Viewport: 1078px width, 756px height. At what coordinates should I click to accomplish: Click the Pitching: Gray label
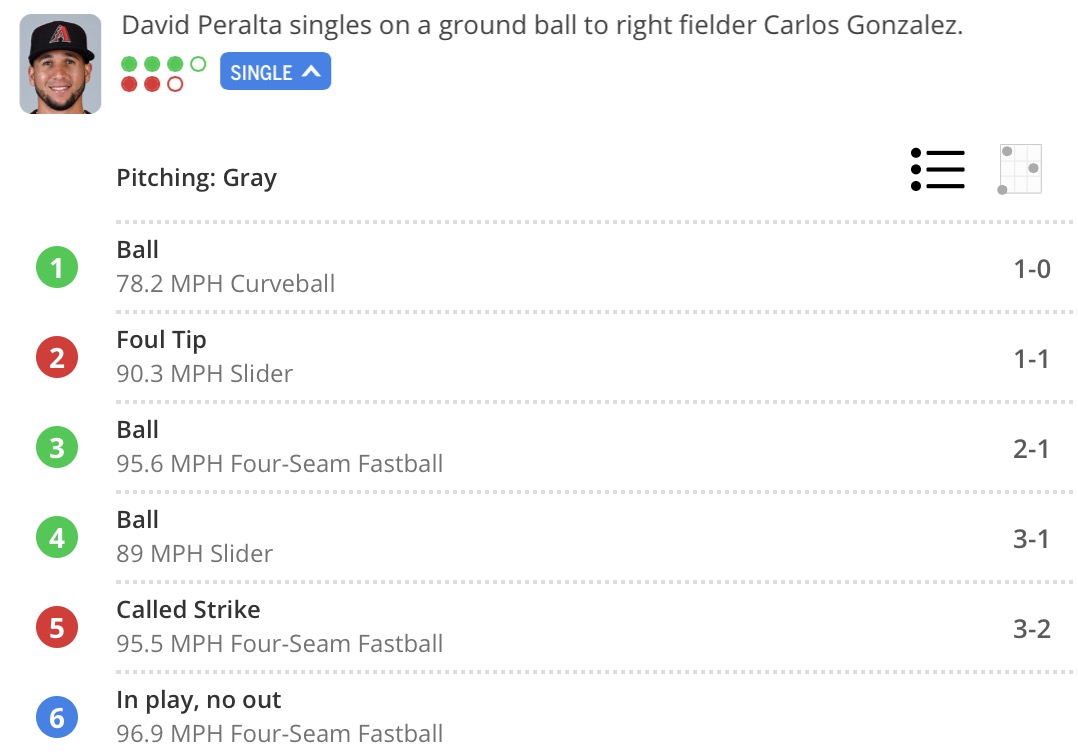tap(197, 178)
